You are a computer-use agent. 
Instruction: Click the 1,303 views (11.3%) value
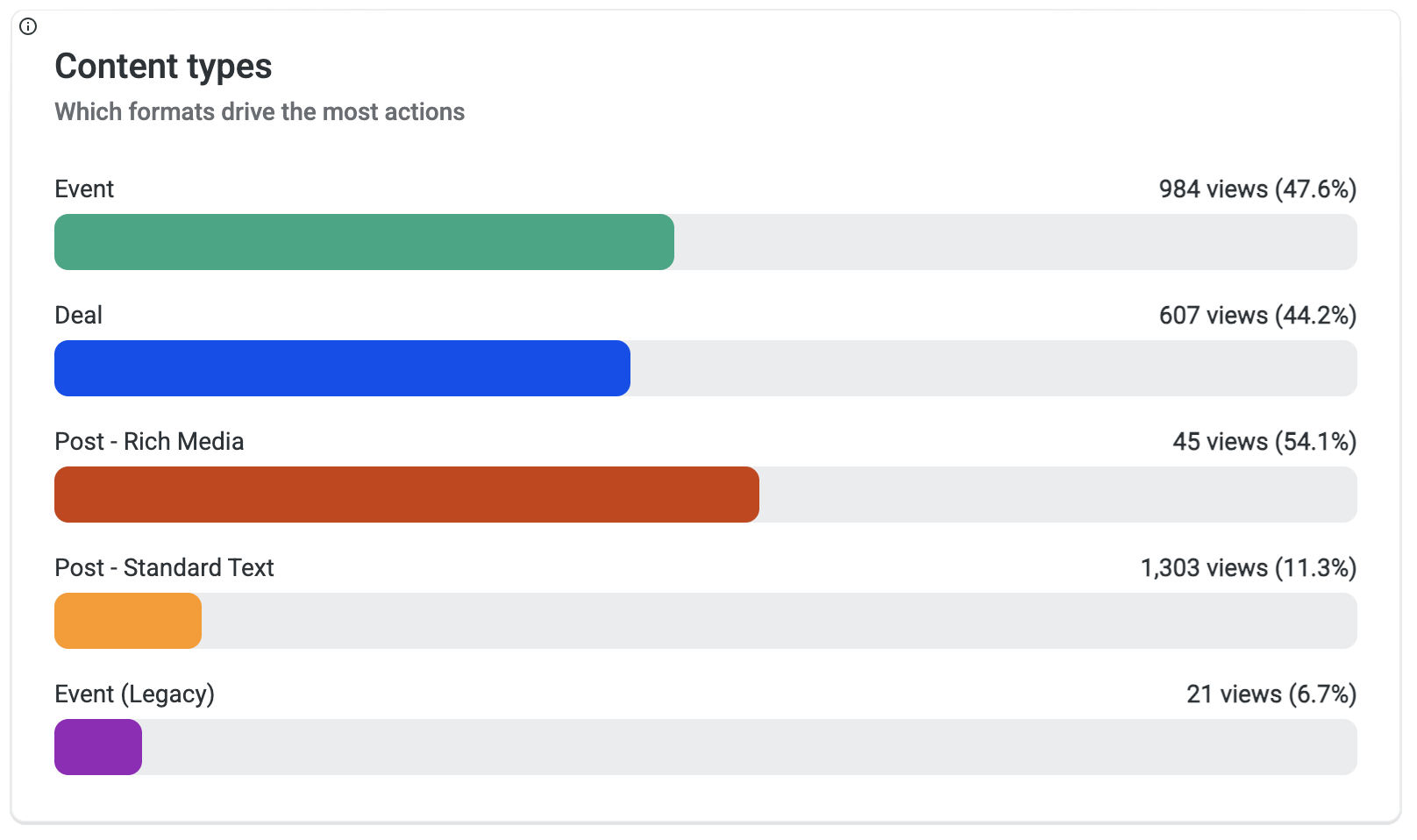[1248, 568]
